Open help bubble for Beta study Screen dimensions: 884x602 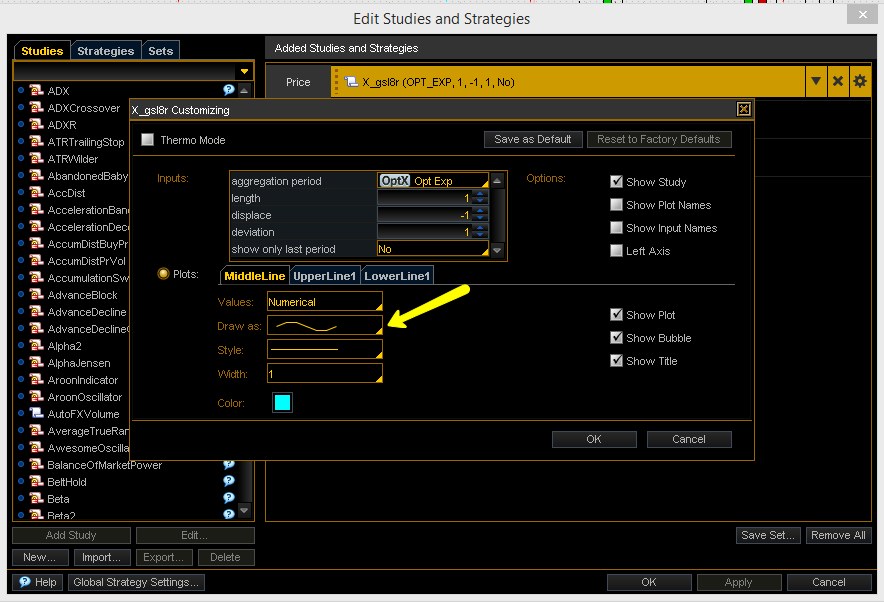pyautogui.click(x=228, y=498)
